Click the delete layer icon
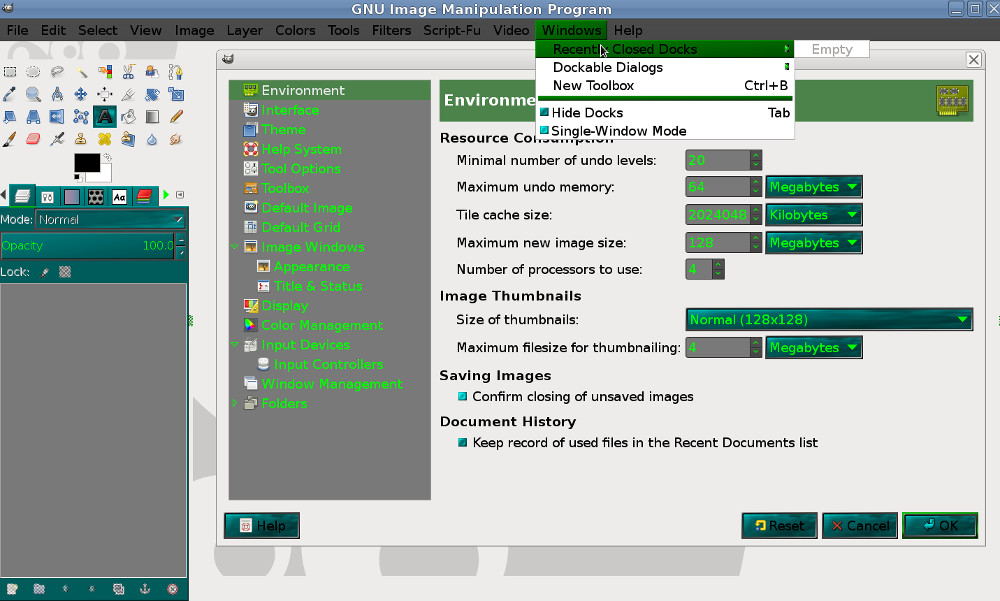The image size is (1000, 601). [172, 589]
